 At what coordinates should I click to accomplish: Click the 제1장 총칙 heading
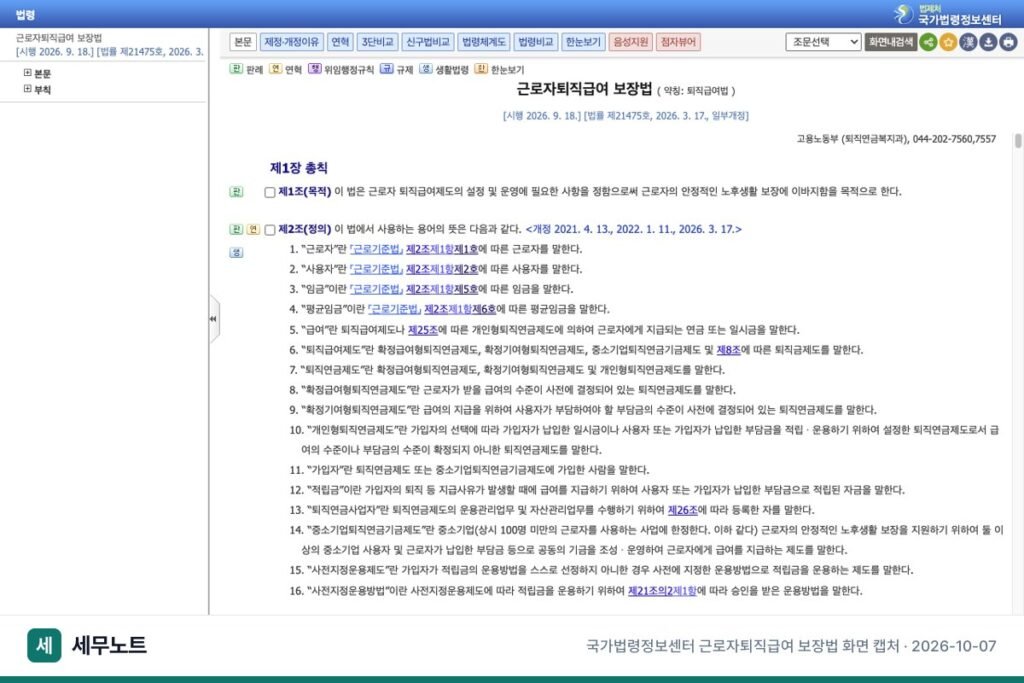click(298, 168)
